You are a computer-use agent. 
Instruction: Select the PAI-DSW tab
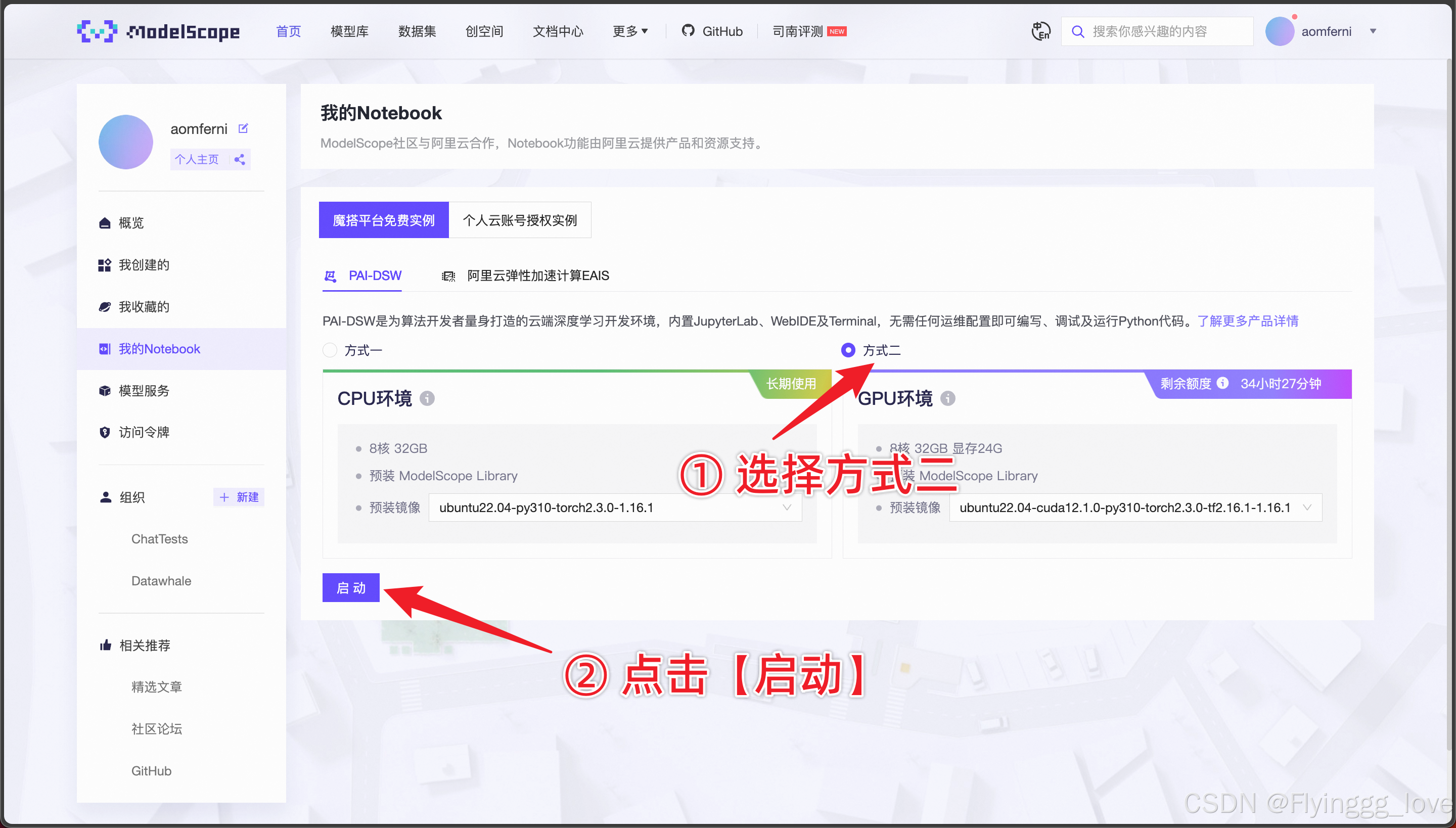[363, 277]
